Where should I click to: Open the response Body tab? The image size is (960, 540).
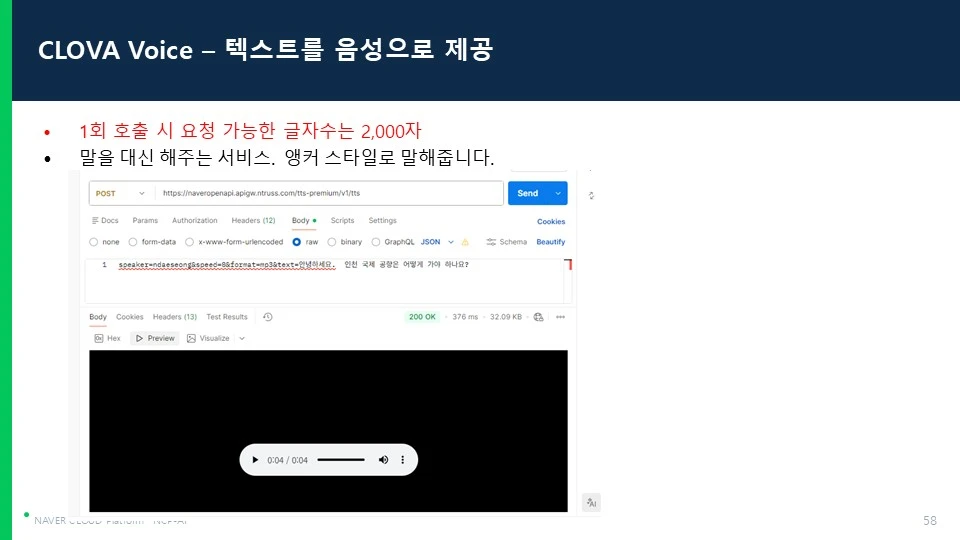(98, 317)
